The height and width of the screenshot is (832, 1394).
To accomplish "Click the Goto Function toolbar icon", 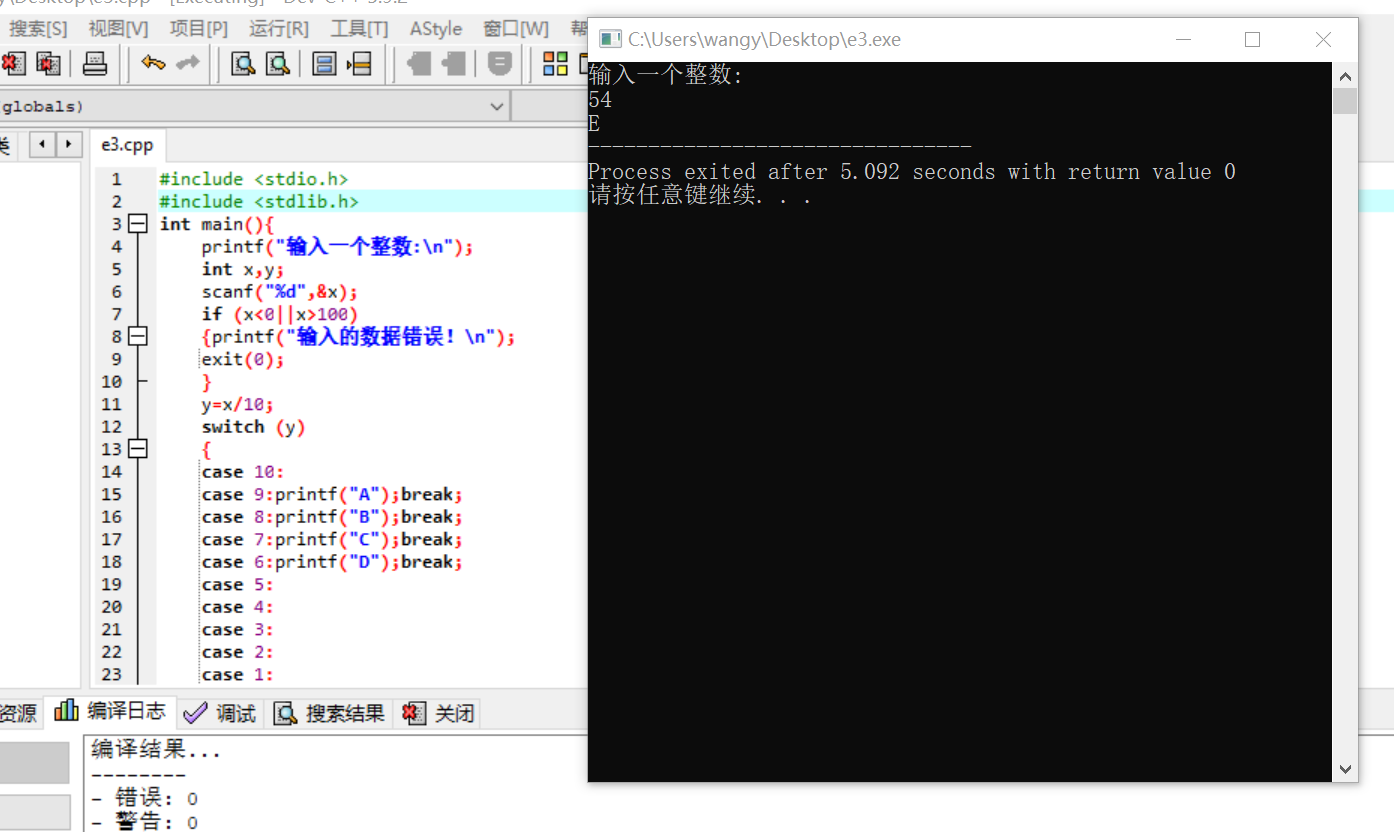I will pyautogui.click(x=324, y=64).
